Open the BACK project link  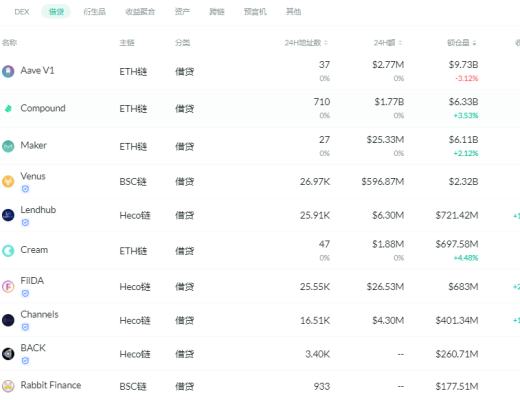[33, 348]
